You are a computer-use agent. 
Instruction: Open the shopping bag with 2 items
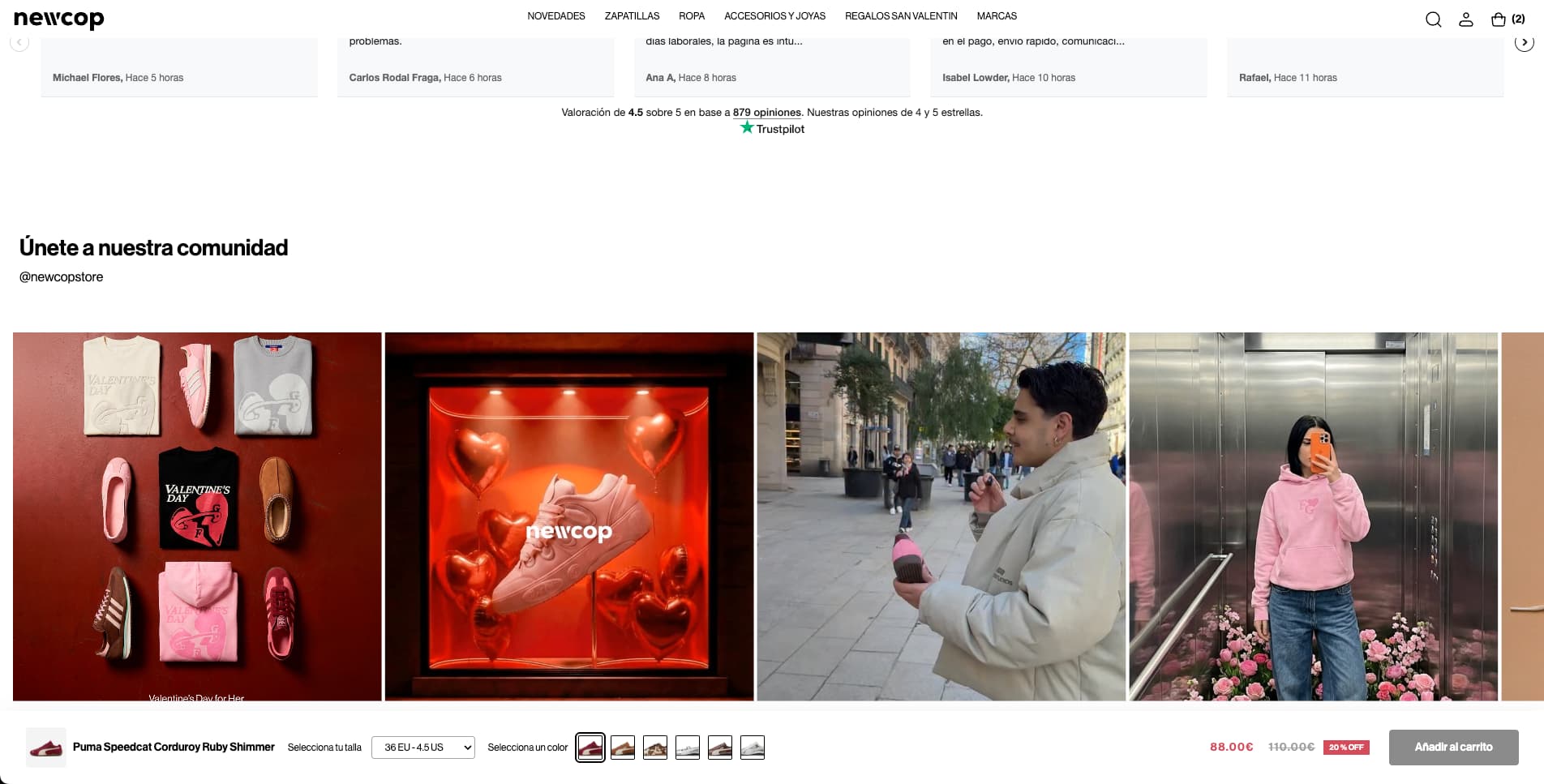click(x=1499, y=19)
